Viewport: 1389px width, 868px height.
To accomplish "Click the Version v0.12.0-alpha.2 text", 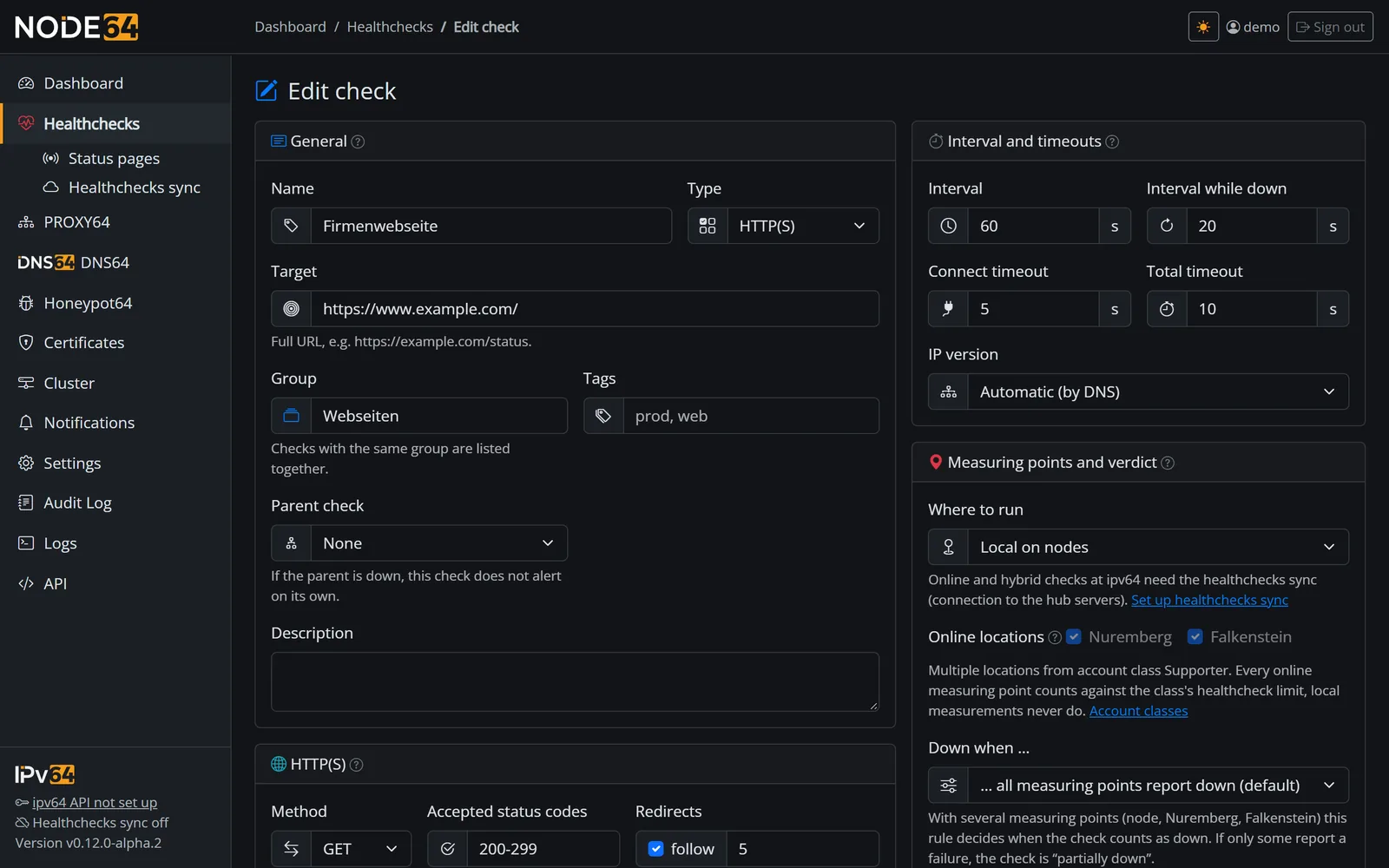I will click(88, 843).
